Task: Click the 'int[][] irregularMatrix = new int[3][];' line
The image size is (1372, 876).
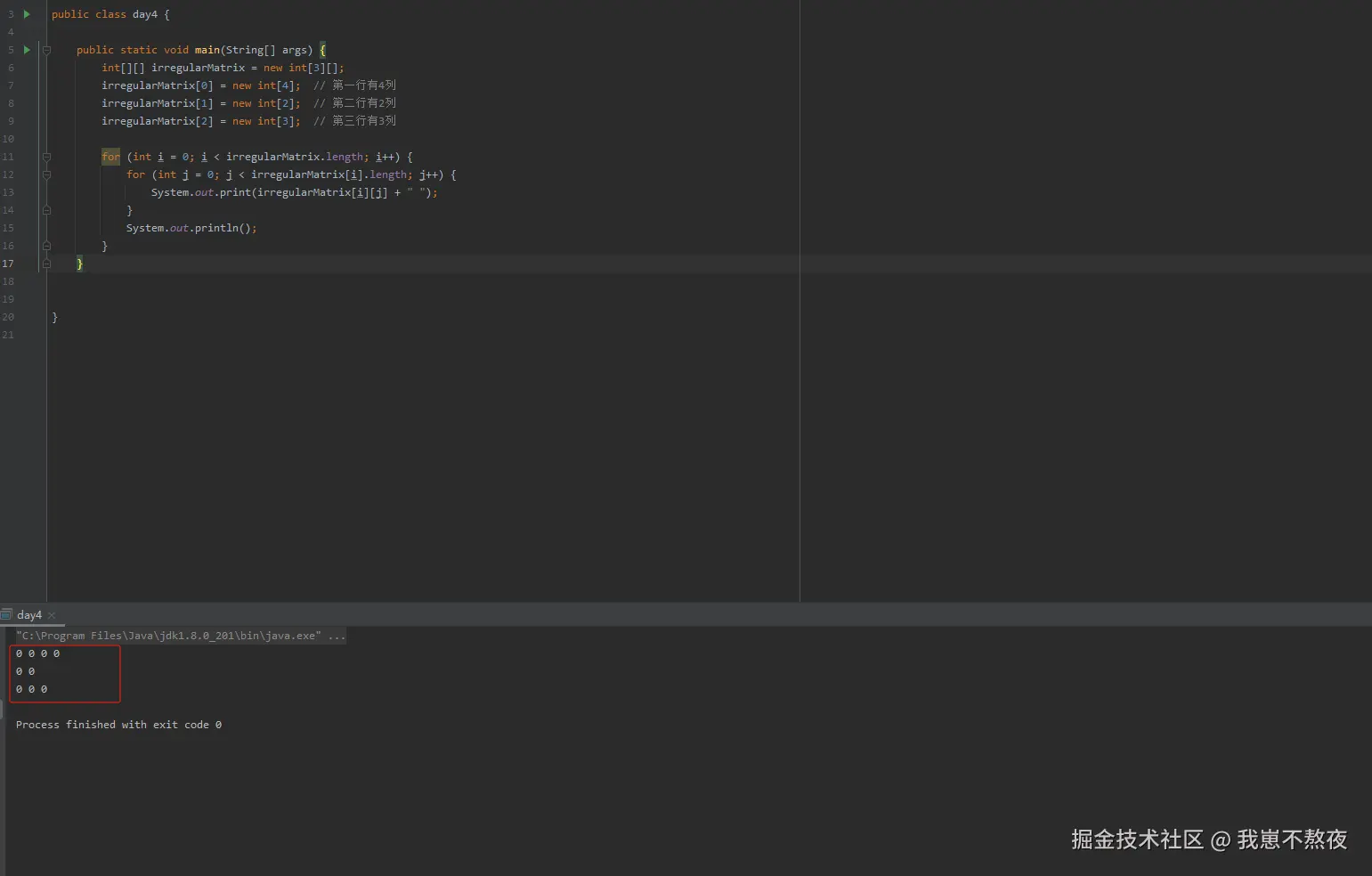Action: pos(223,68)
